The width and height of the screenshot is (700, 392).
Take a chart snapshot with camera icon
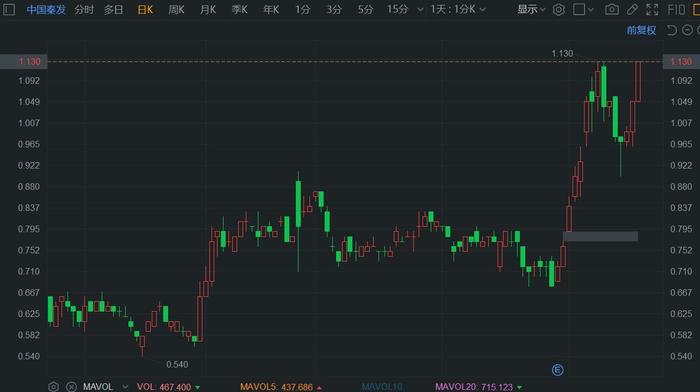pyautogui.click(x=612, y=9)
